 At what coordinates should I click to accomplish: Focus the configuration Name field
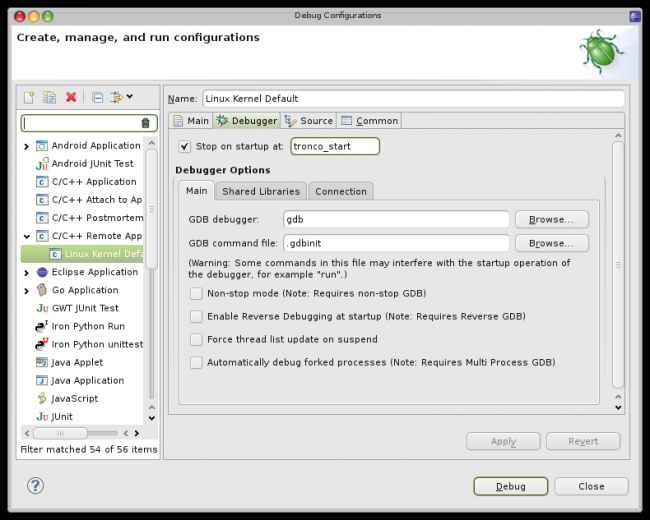point(413,99)
